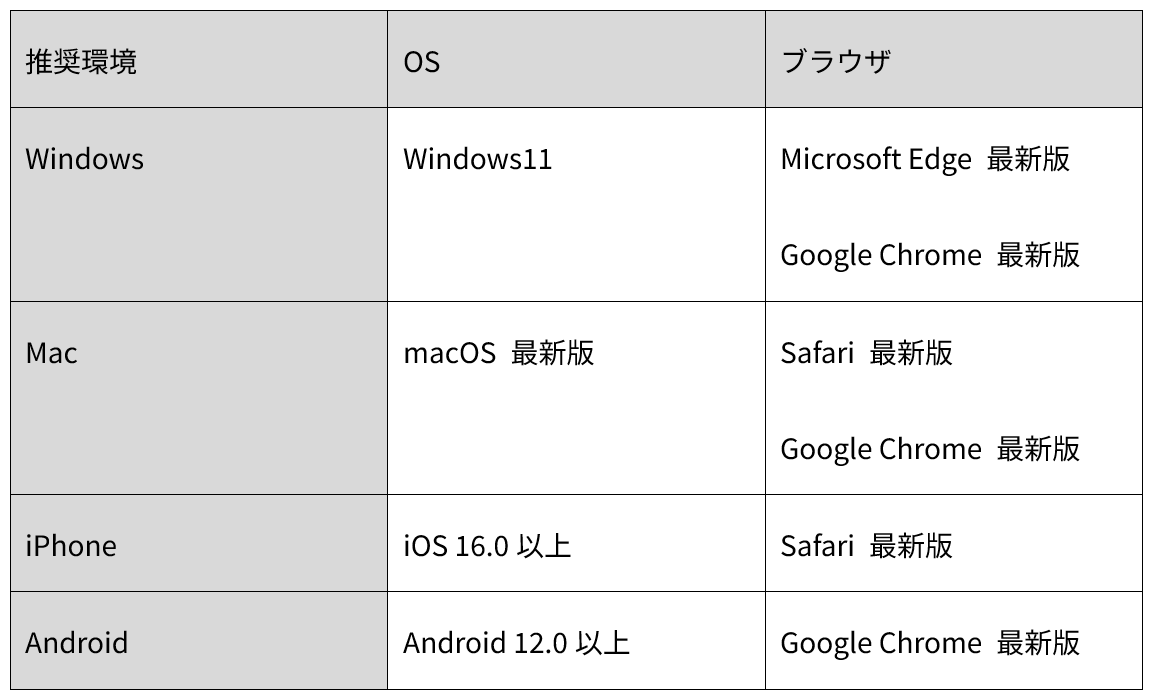Image resolution: width=1151 pixels, height=696 pixels.
Task: Click Safari in the iPhone row
Action: click(817, 546)
